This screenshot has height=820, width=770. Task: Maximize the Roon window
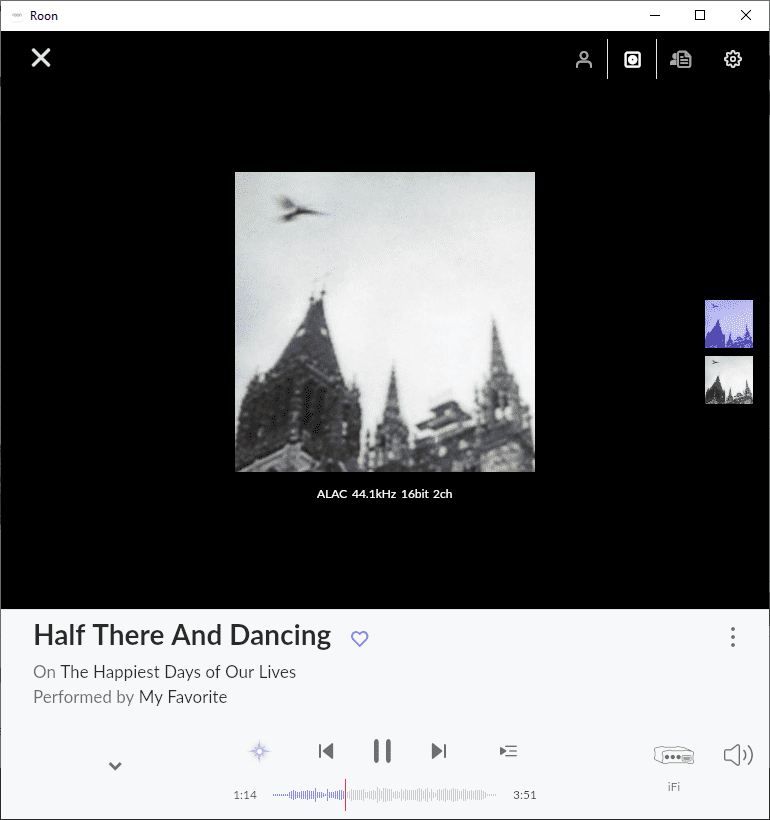(700, 16)
